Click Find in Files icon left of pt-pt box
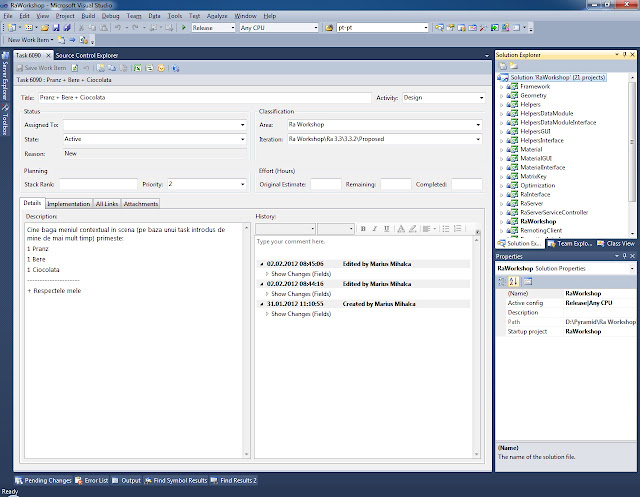640x497 pixels. pyautogui.click(x=329, y=28)
